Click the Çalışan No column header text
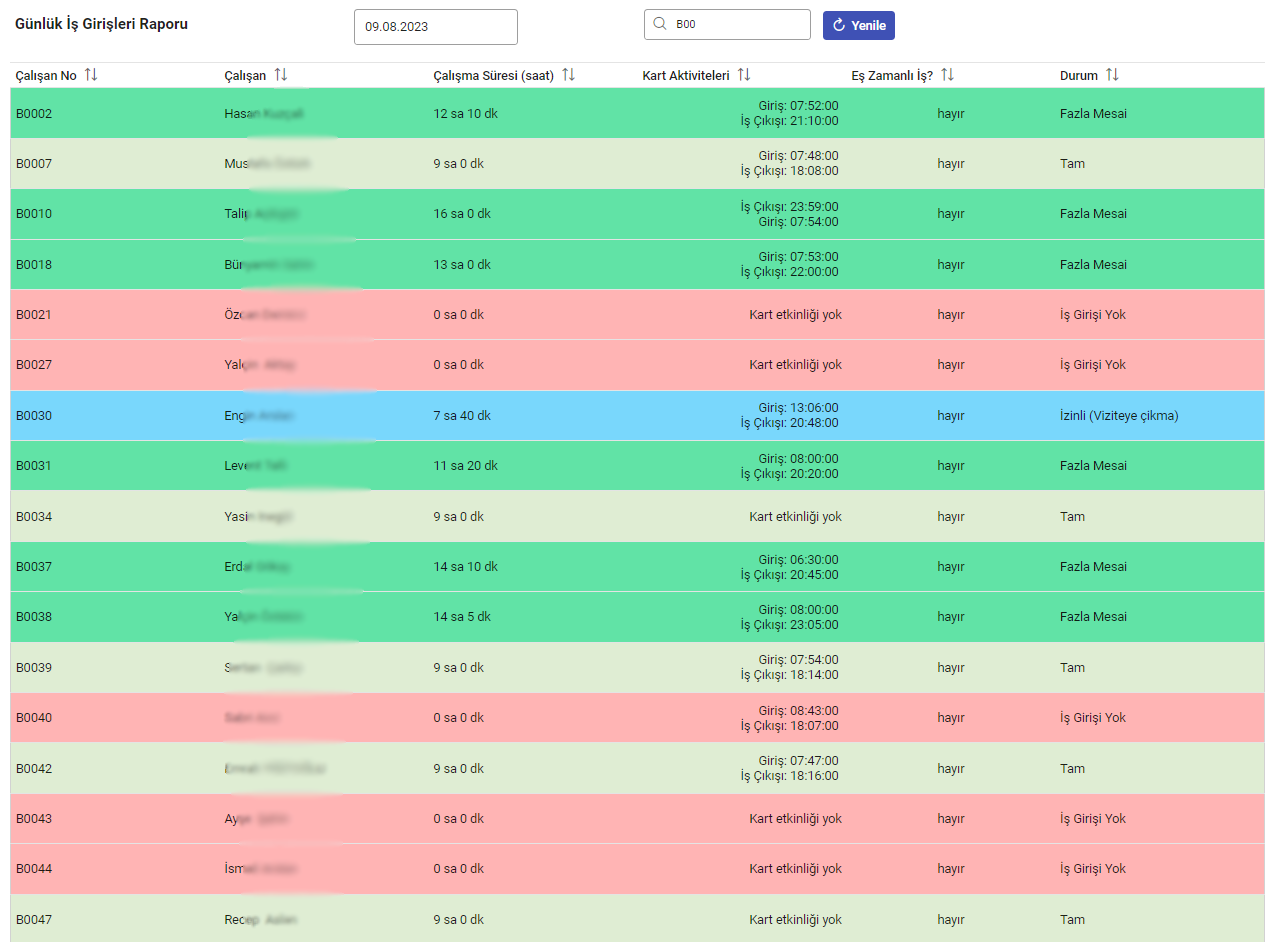Screen dimensions: 1279x942 click(x=46, y=76)
